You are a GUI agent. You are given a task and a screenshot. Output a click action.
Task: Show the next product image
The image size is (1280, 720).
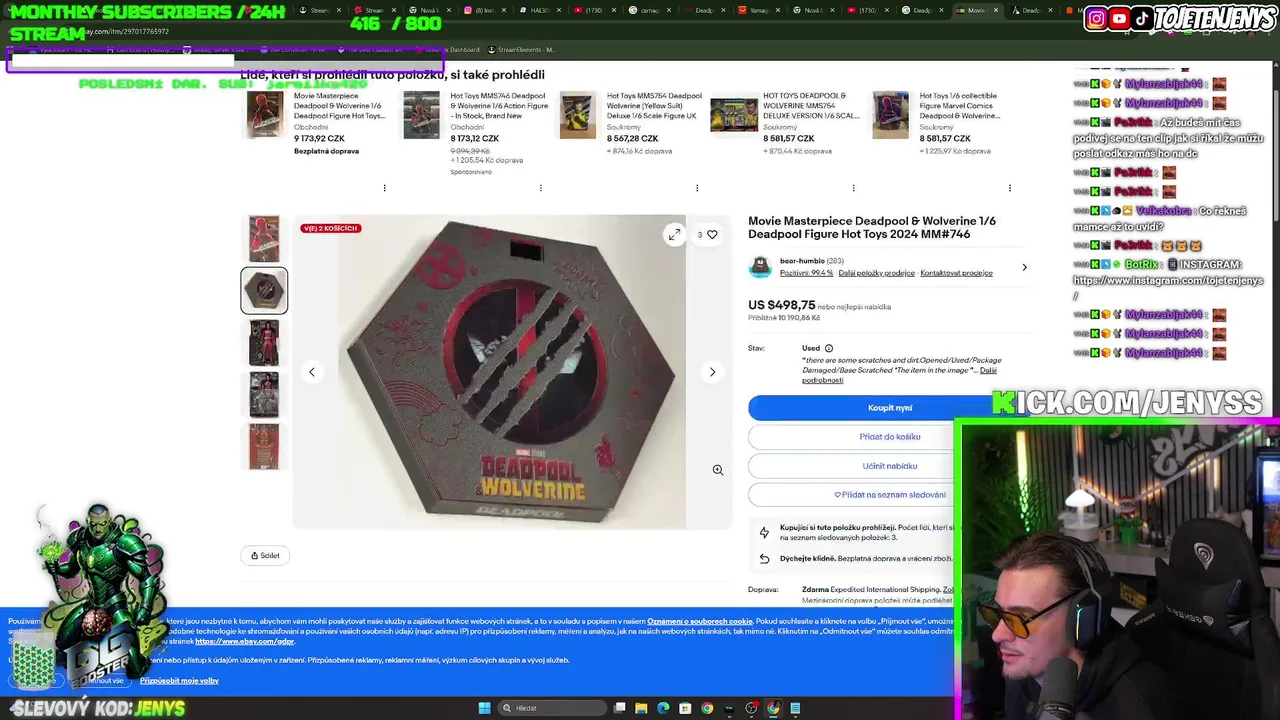click(x=712, y=372)
